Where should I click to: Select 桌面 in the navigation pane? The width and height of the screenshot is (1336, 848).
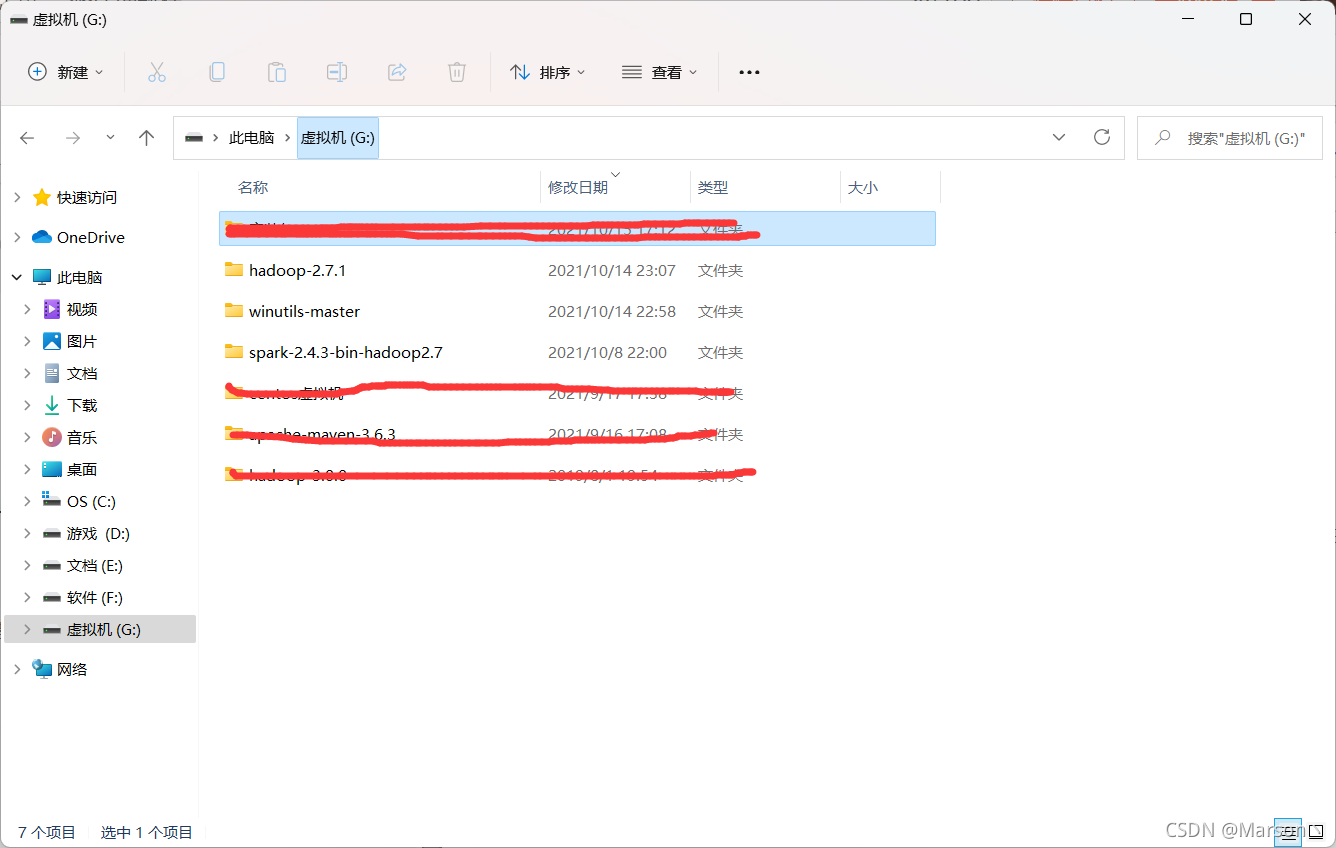pyautogui.click(x=82, y=469)
